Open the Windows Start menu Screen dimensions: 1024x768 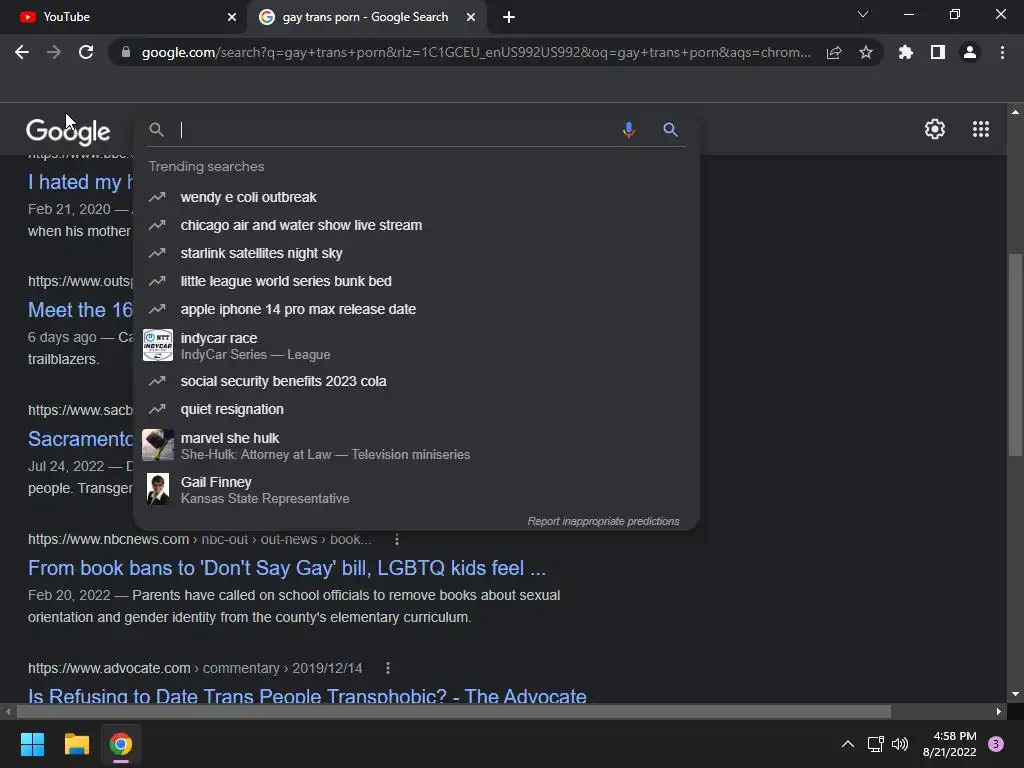point(32,744)
